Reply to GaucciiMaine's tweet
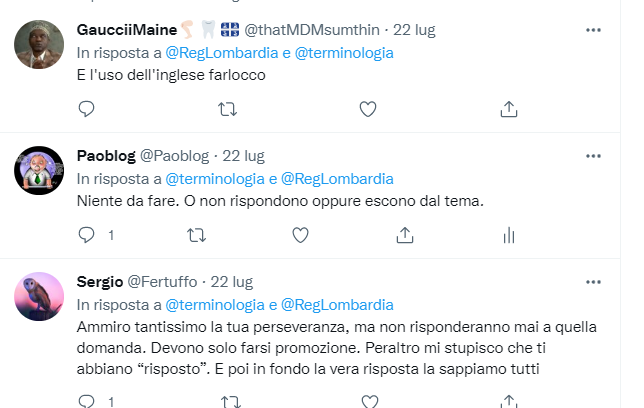The height and width of the screenshot is (408, 644). click(x=86, y=108)
